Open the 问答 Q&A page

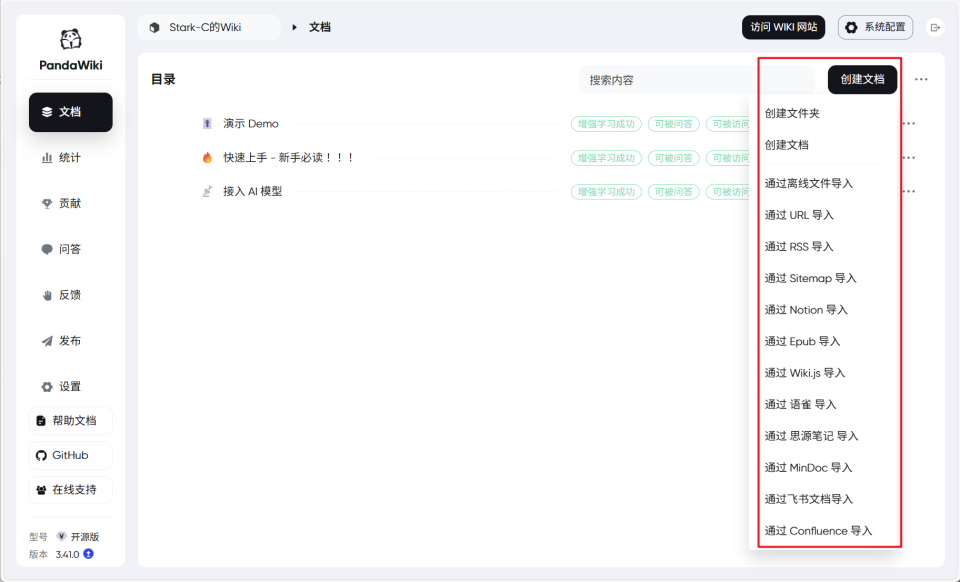coord(70,249)
